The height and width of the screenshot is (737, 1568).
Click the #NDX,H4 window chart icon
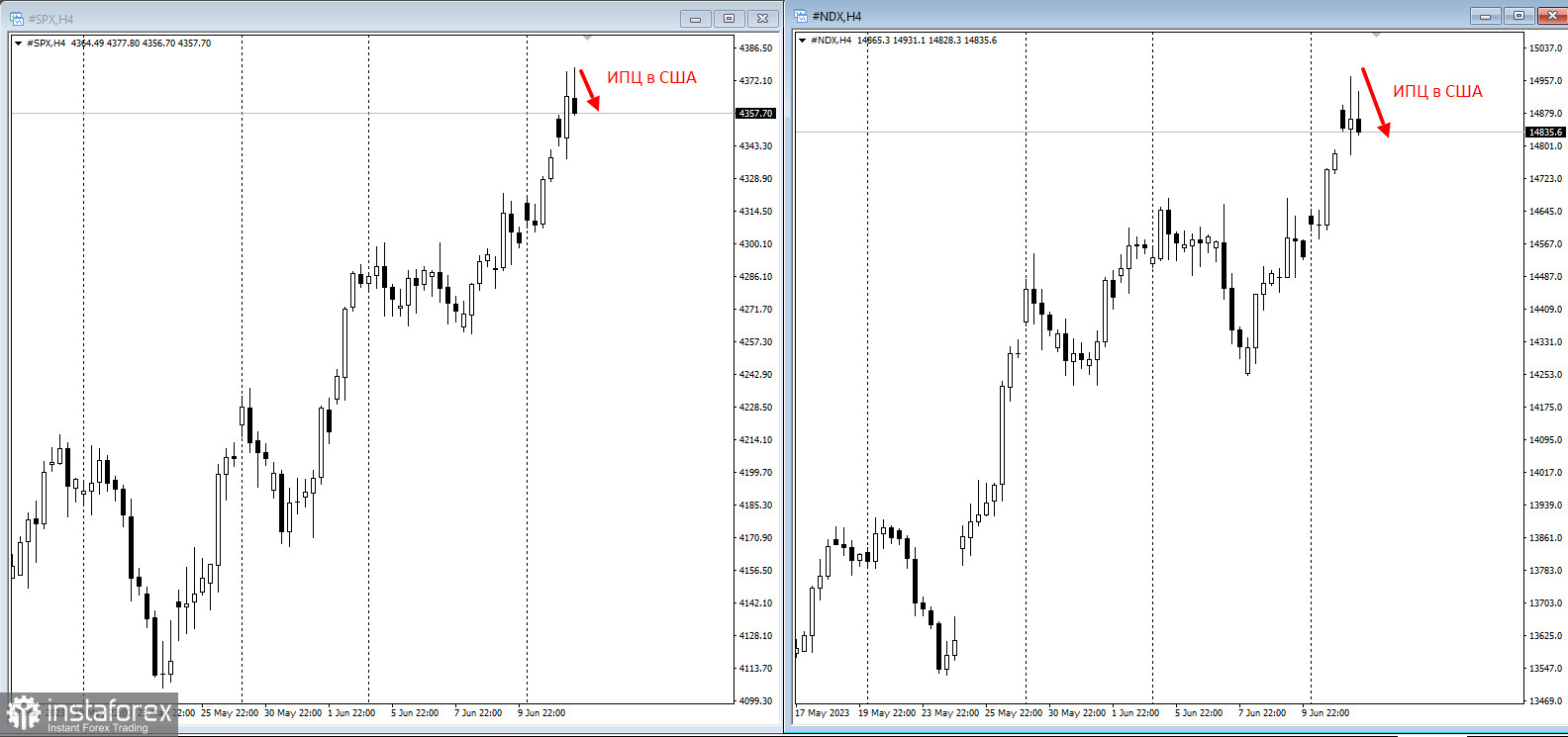point(801,16)
